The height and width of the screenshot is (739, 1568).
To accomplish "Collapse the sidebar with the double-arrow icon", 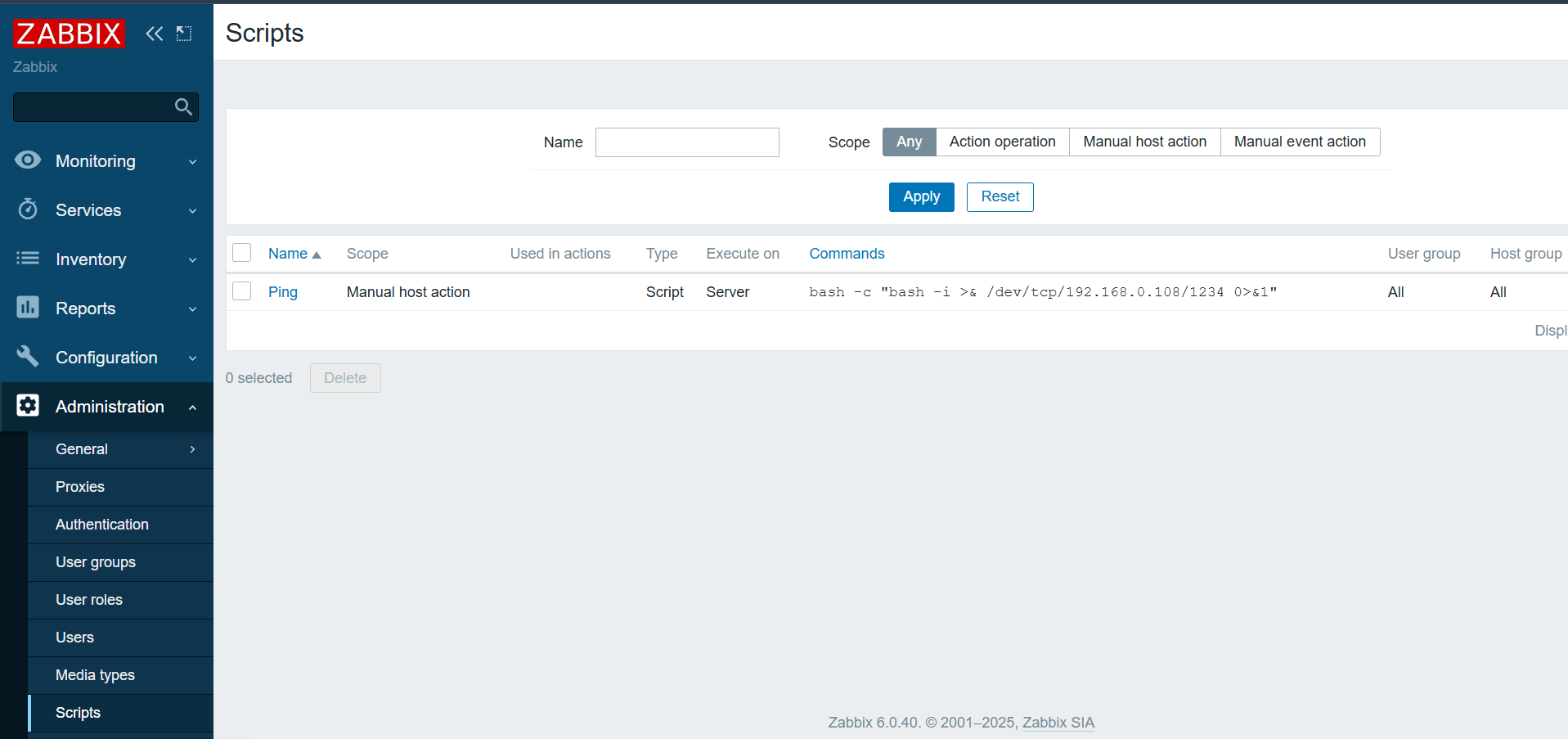I will tap(154, 34).
